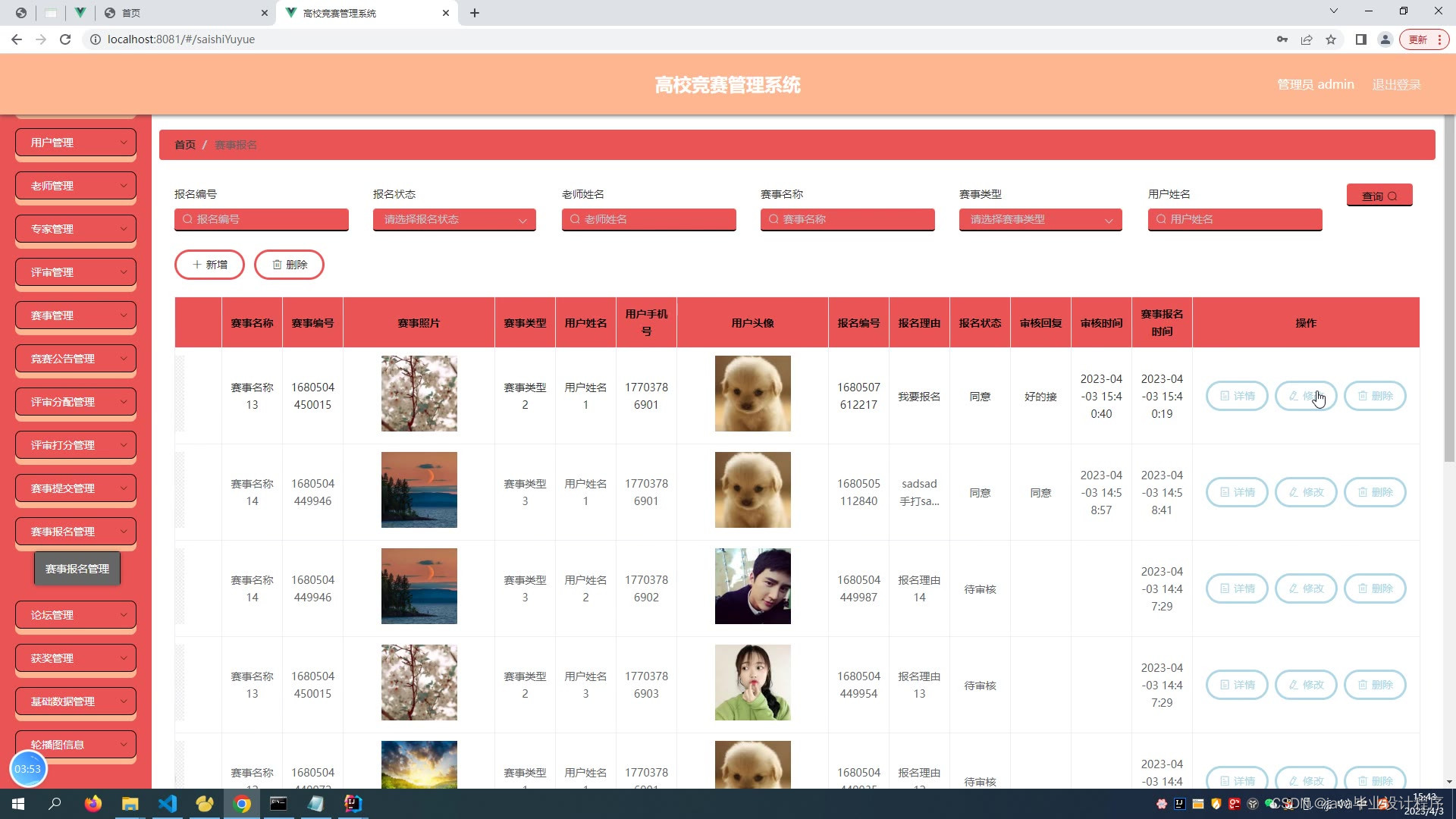
Task: Click 修改 edit icon in second row
Action: 1294,492
